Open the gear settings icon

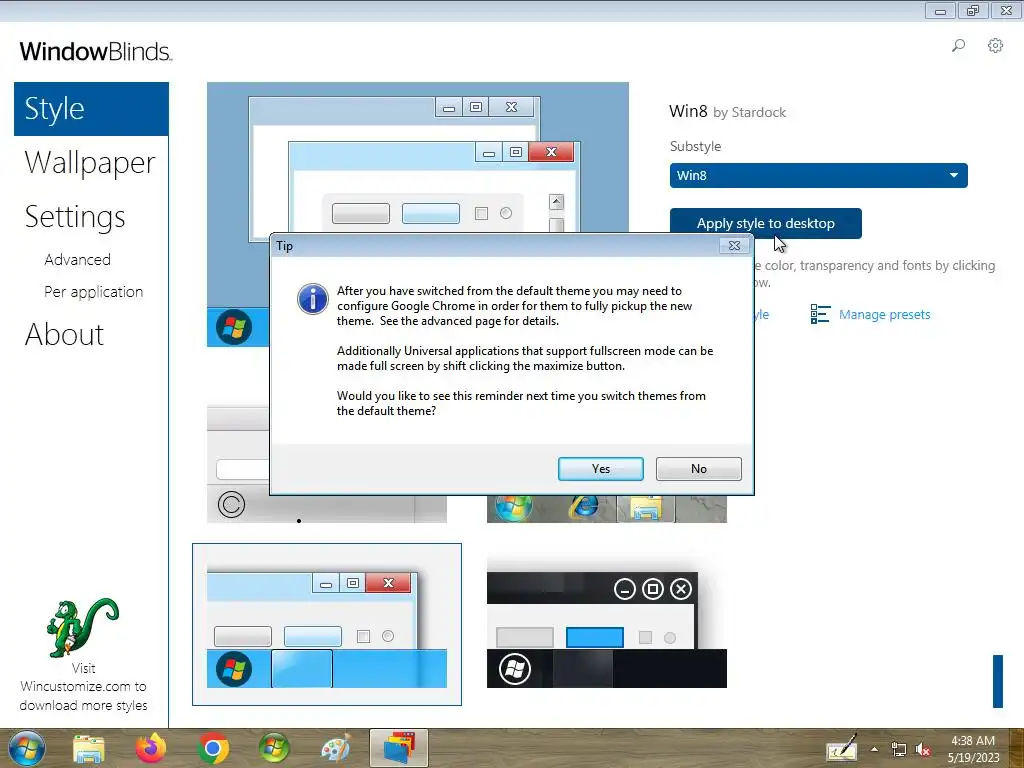click(995, 46)
